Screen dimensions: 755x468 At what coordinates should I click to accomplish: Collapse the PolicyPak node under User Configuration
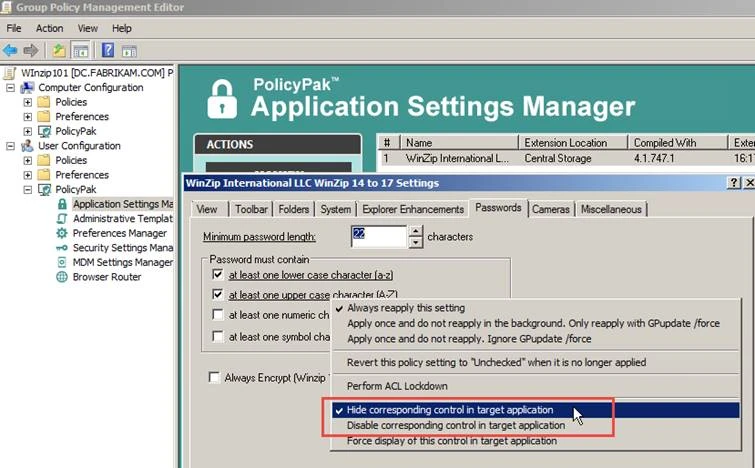27,189
